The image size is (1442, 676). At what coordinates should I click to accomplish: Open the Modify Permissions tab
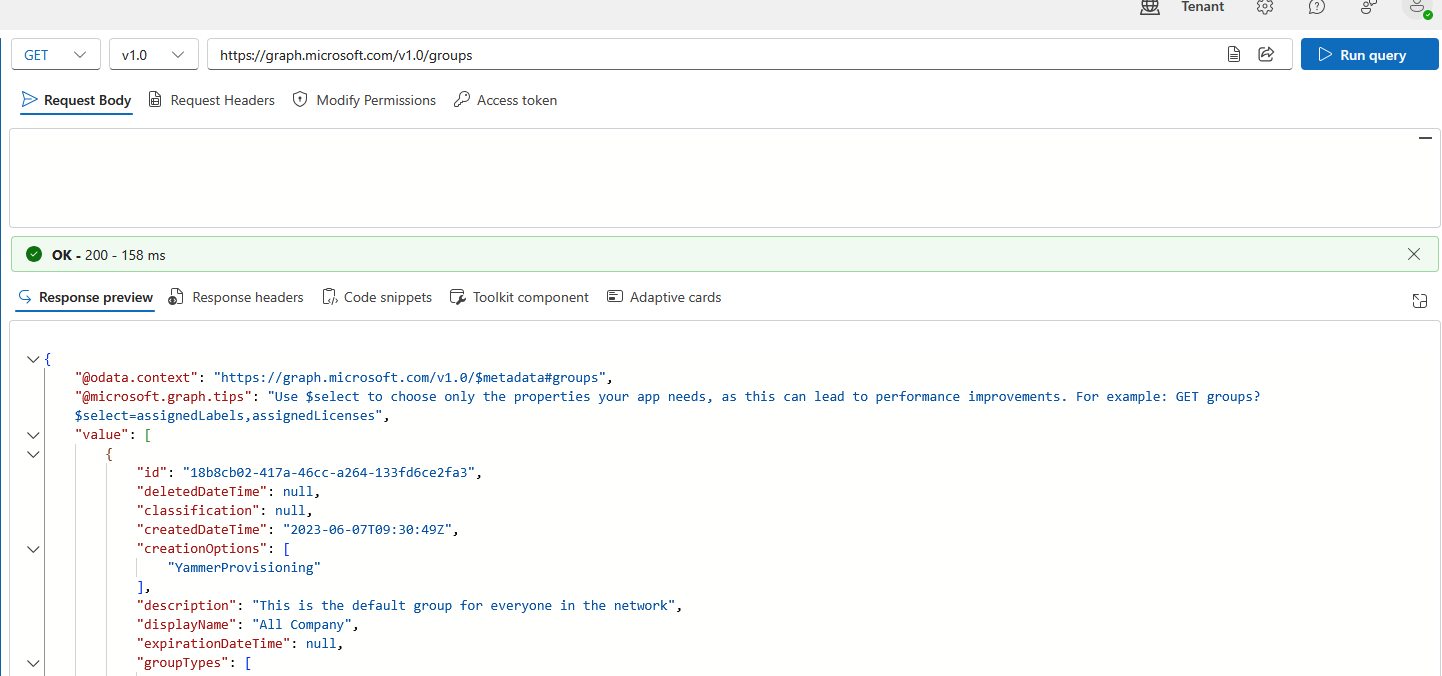364,100
